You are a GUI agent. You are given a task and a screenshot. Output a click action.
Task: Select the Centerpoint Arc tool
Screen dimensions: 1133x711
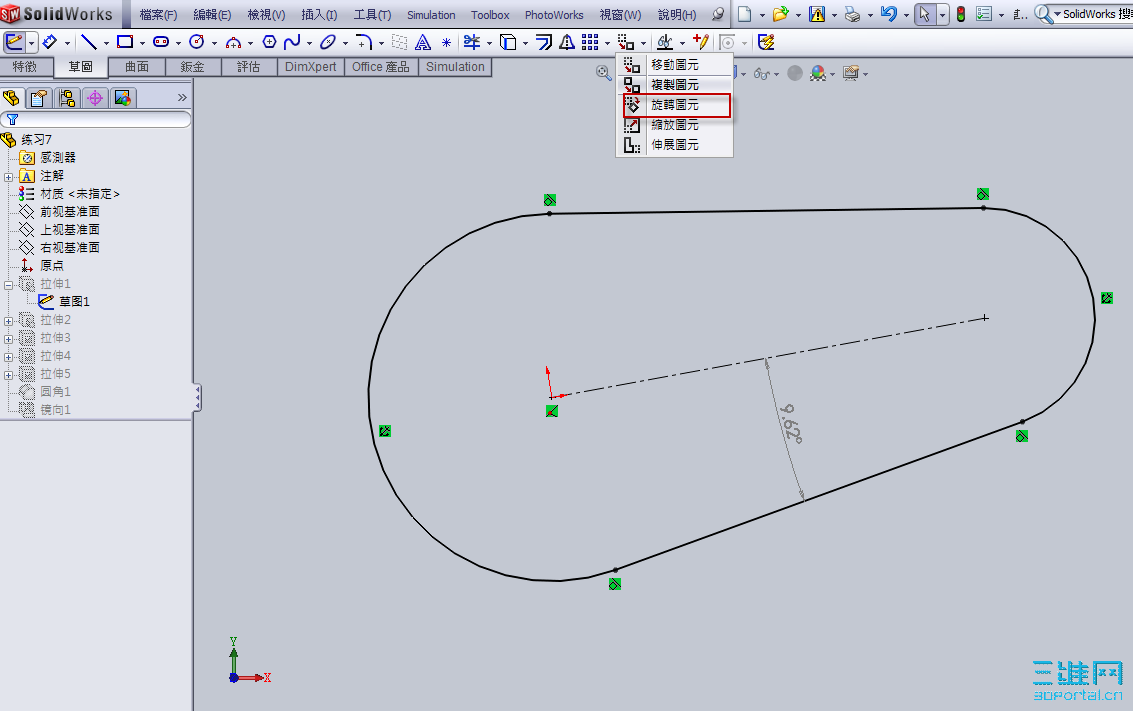(x=233, y=43)
